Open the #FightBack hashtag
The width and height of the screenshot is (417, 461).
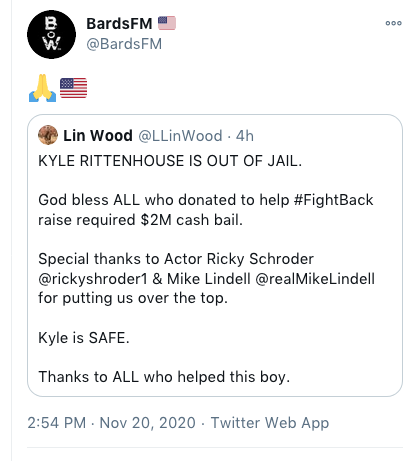(x=333, y=200)
